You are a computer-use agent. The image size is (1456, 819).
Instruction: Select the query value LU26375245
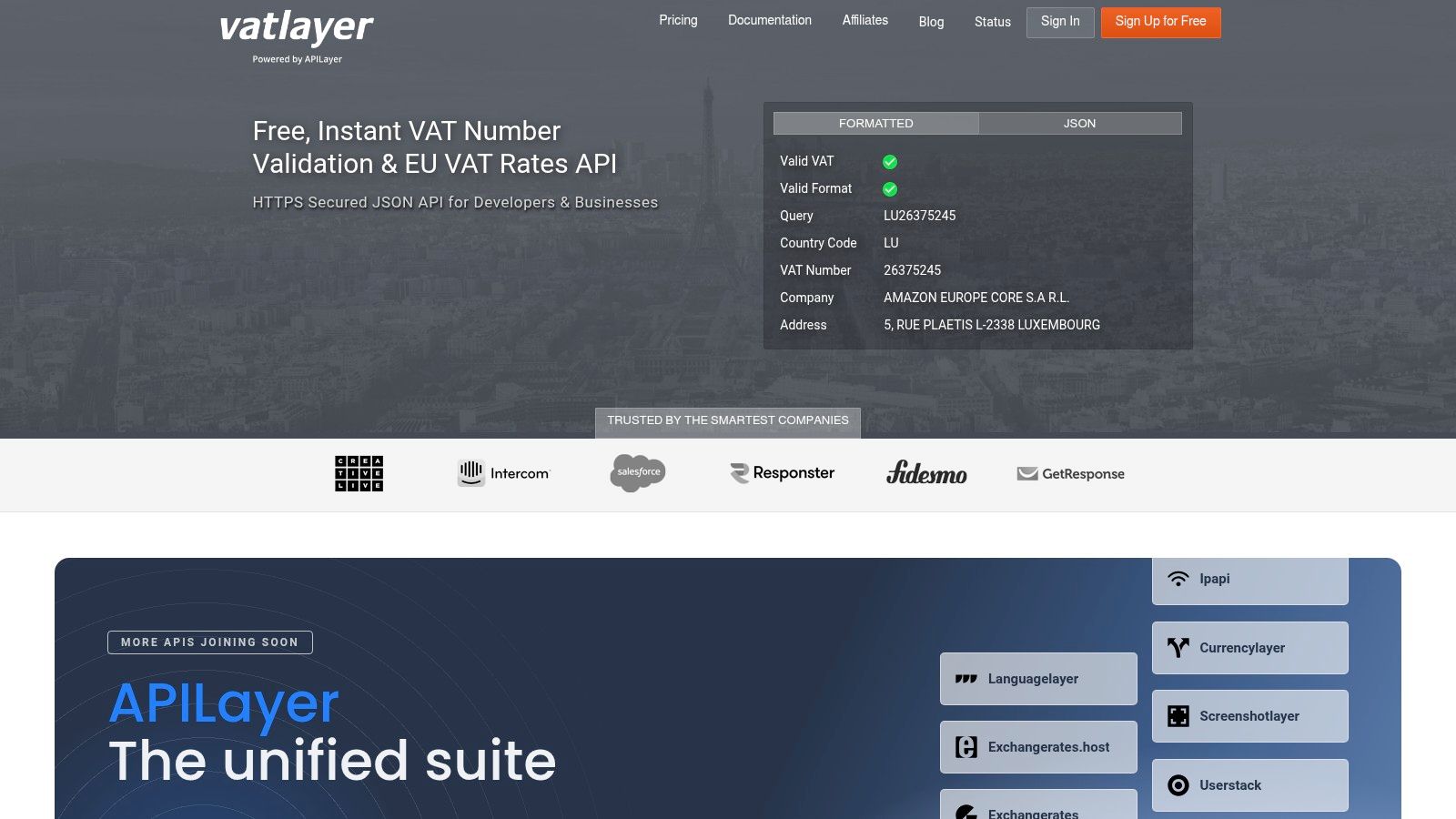tap(920, 216)
